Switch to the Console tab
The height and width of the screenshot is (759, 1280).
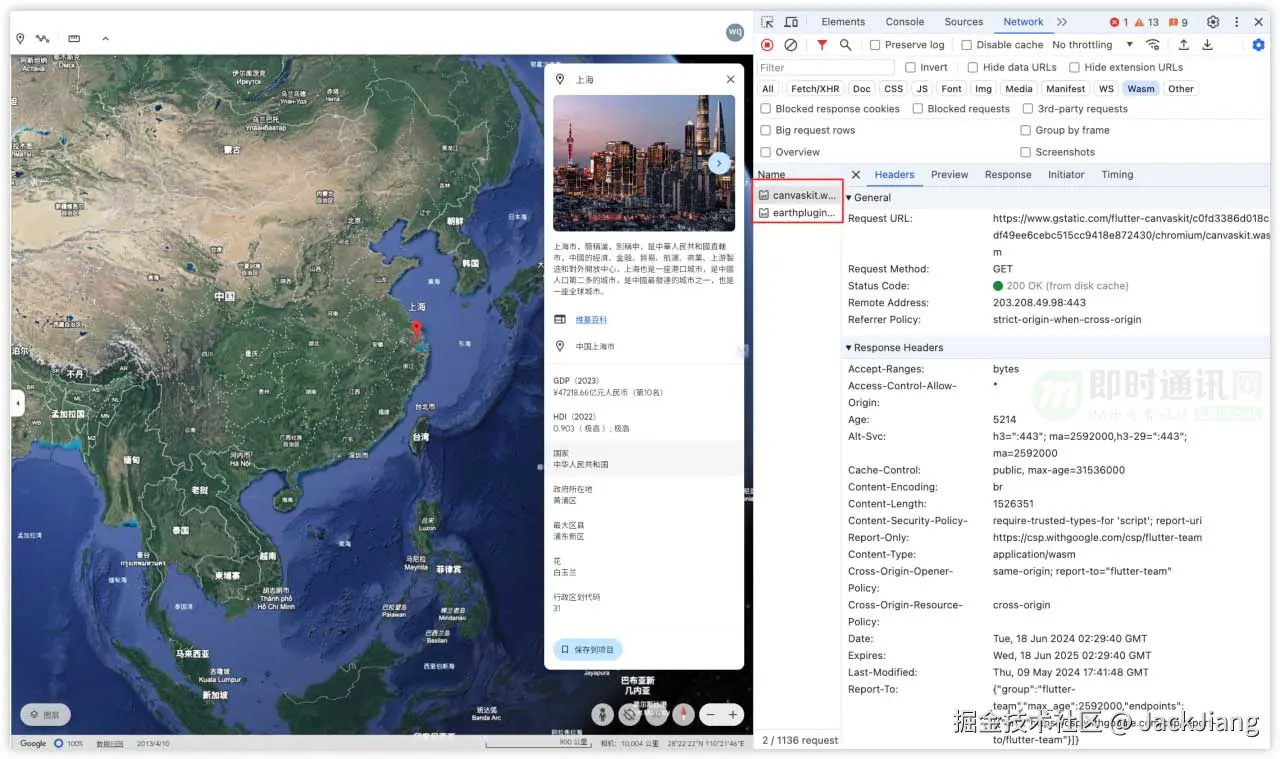pos(905,22)
